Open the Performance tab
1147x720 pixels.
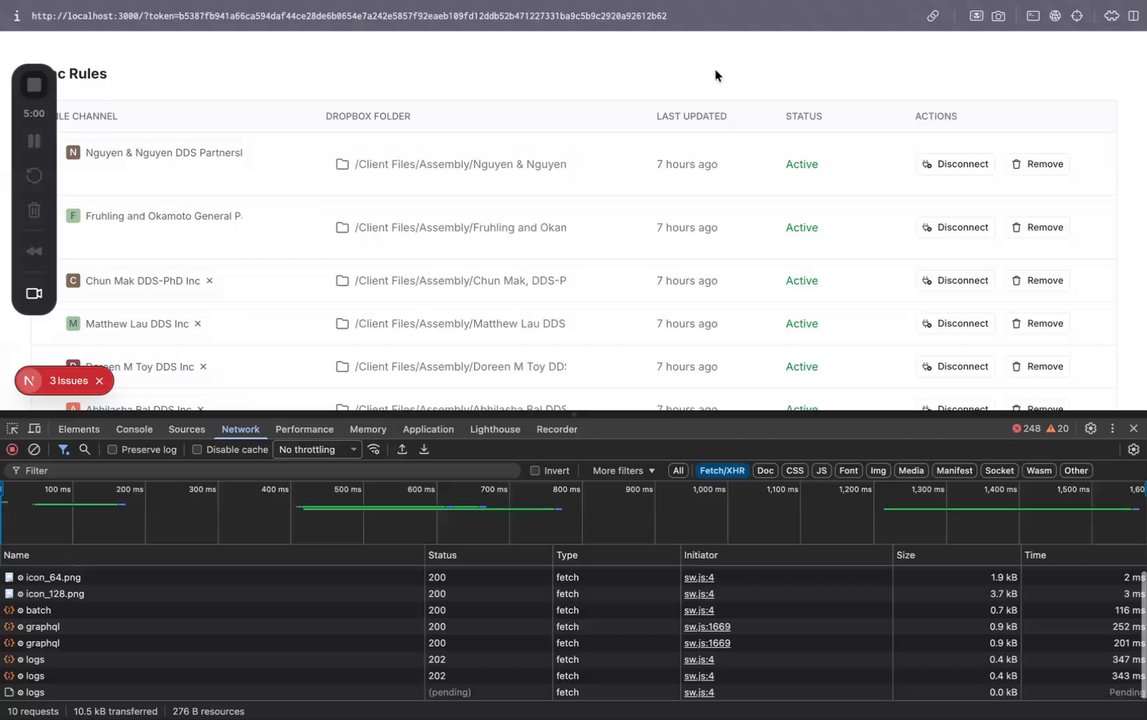coord(304,429)
